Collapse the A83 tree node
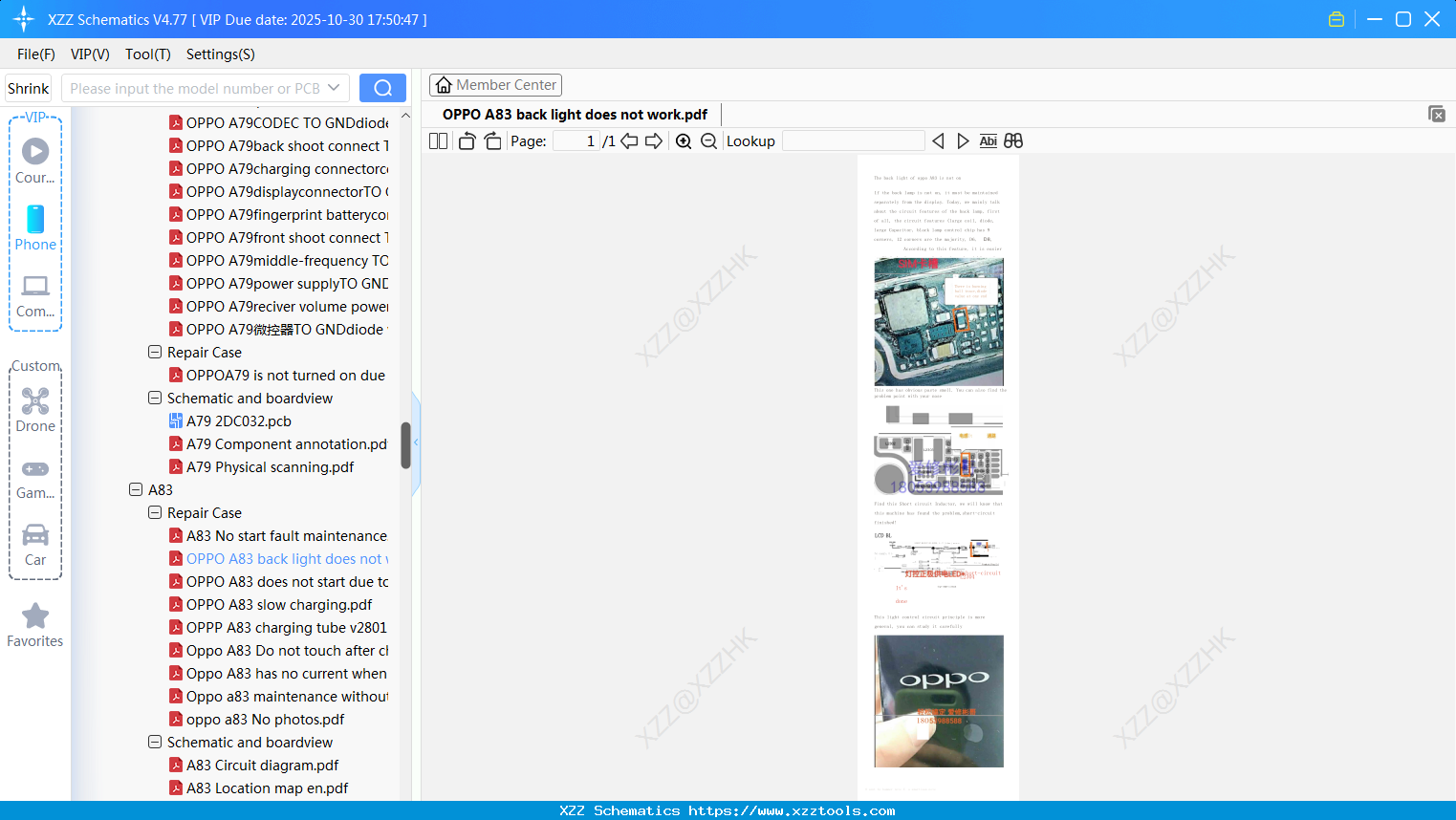 pyautogui.click(x=136, y=489)
